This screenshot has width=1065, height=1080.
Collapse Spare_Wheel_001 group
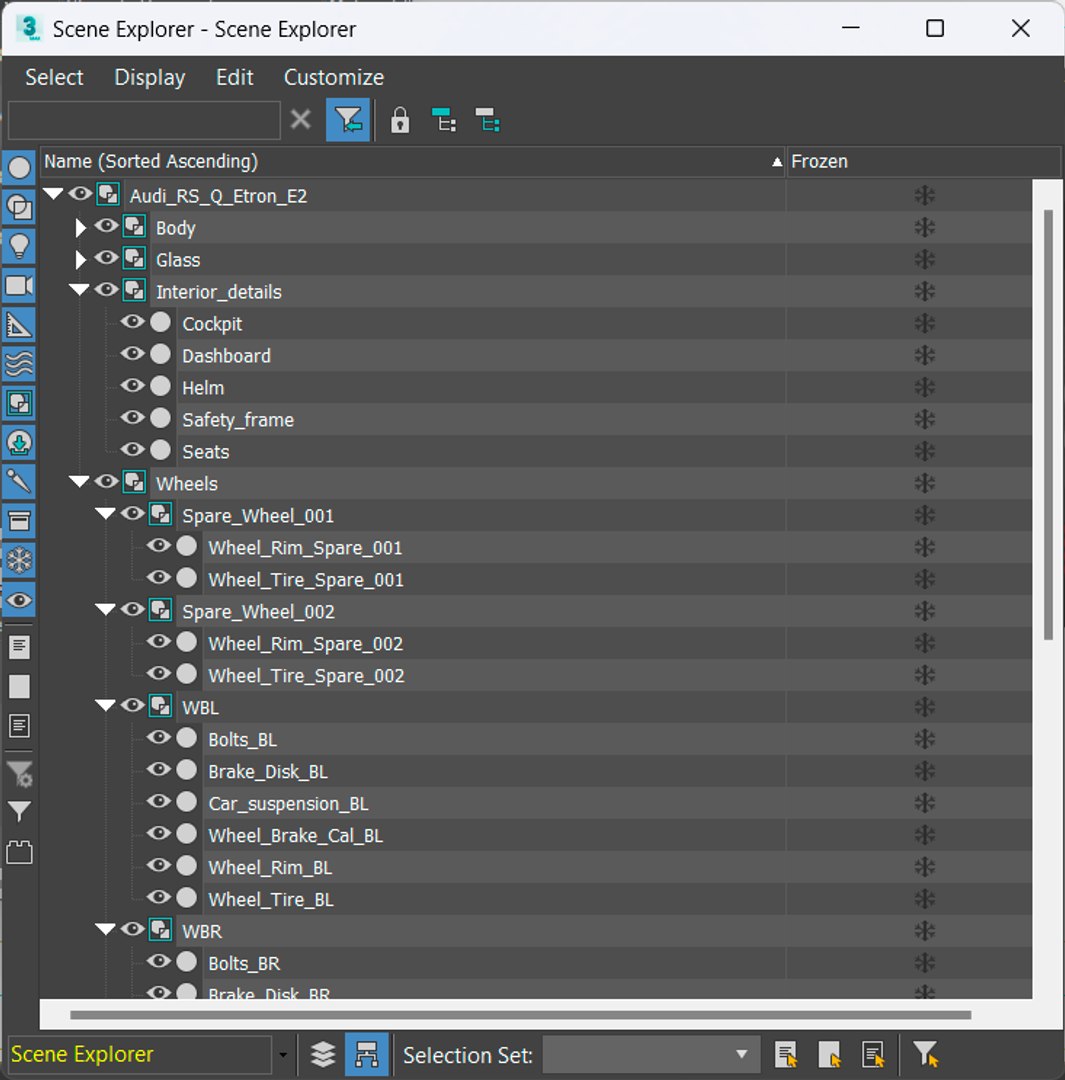click(105, 513)
